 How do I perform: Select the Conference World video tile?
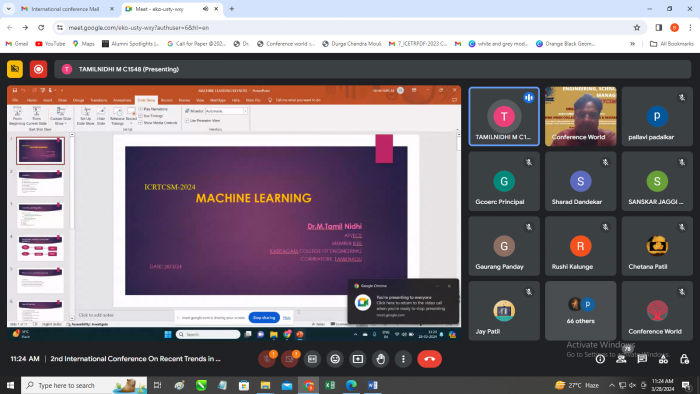[x=580, y=116]
